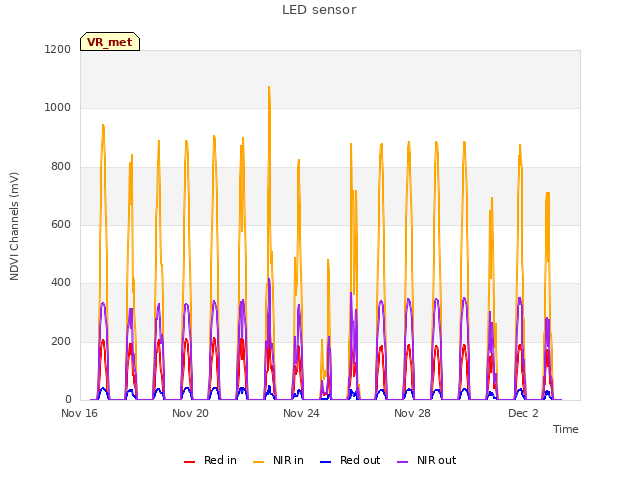
Task: Click the orange NIR in legend swatch
Action: (258, 462)
